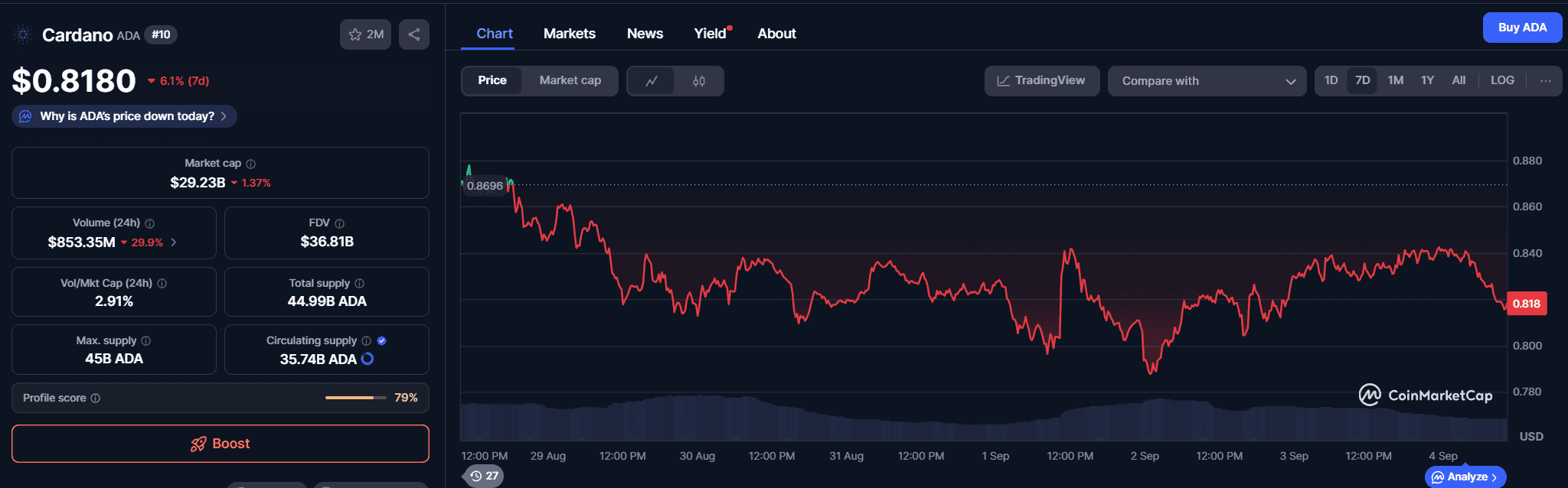
Task: Open Circulating supply info tooltip icon
Action: pos(367,341)
